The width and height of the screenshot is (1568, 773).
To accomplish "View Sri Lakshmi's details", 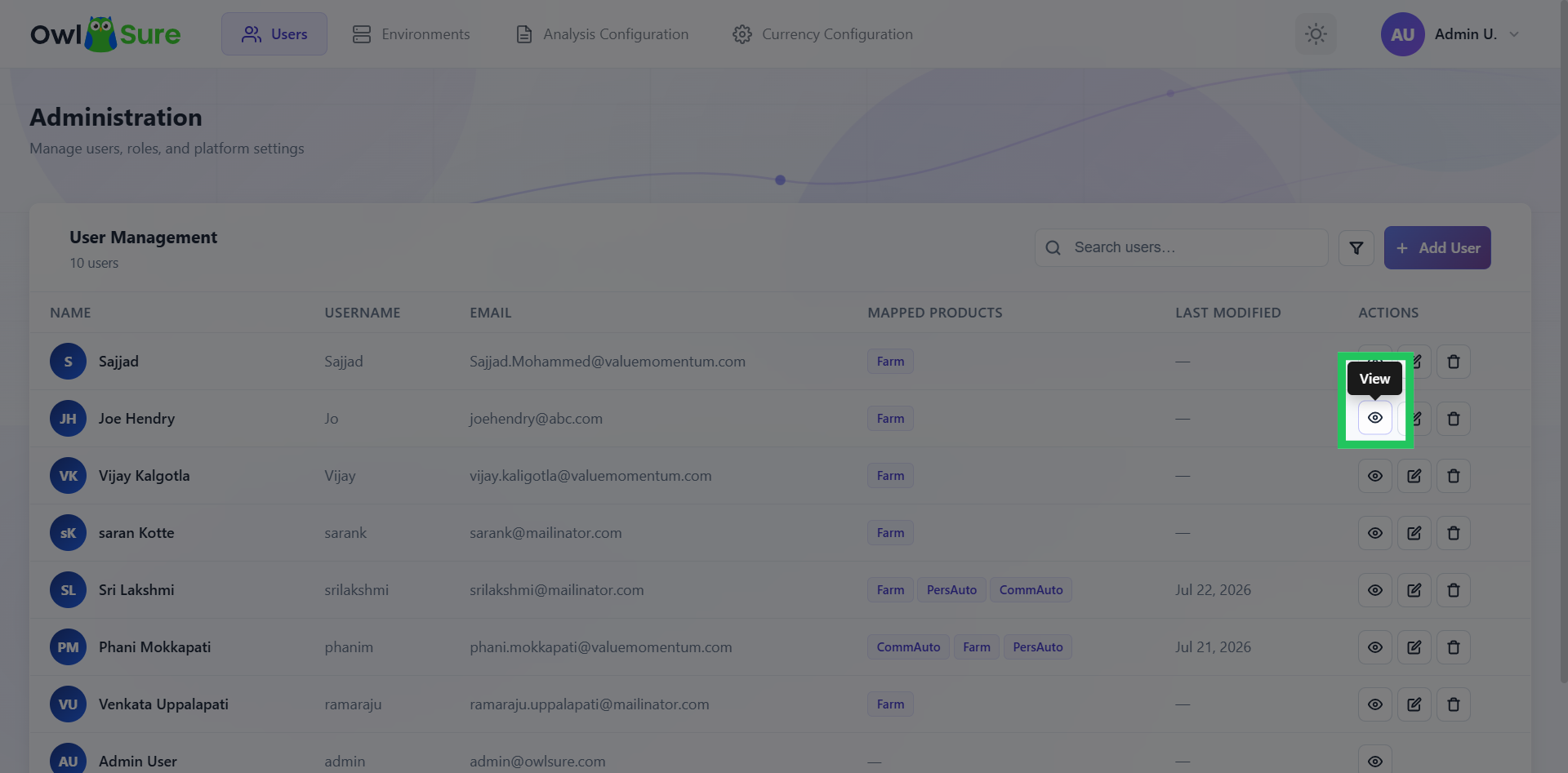I will point(1375,590).
